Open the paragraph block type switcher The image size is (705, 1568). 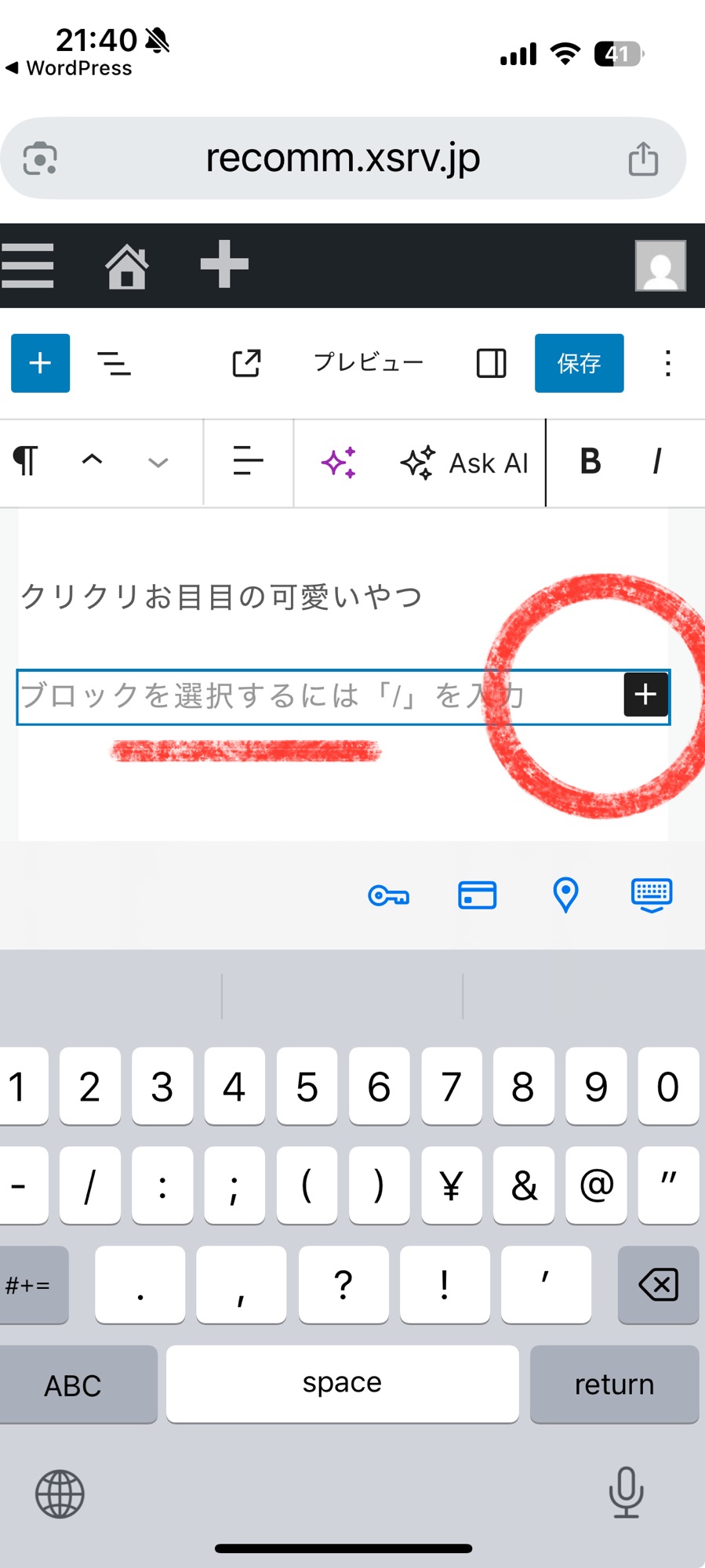(x=26, y=461)
